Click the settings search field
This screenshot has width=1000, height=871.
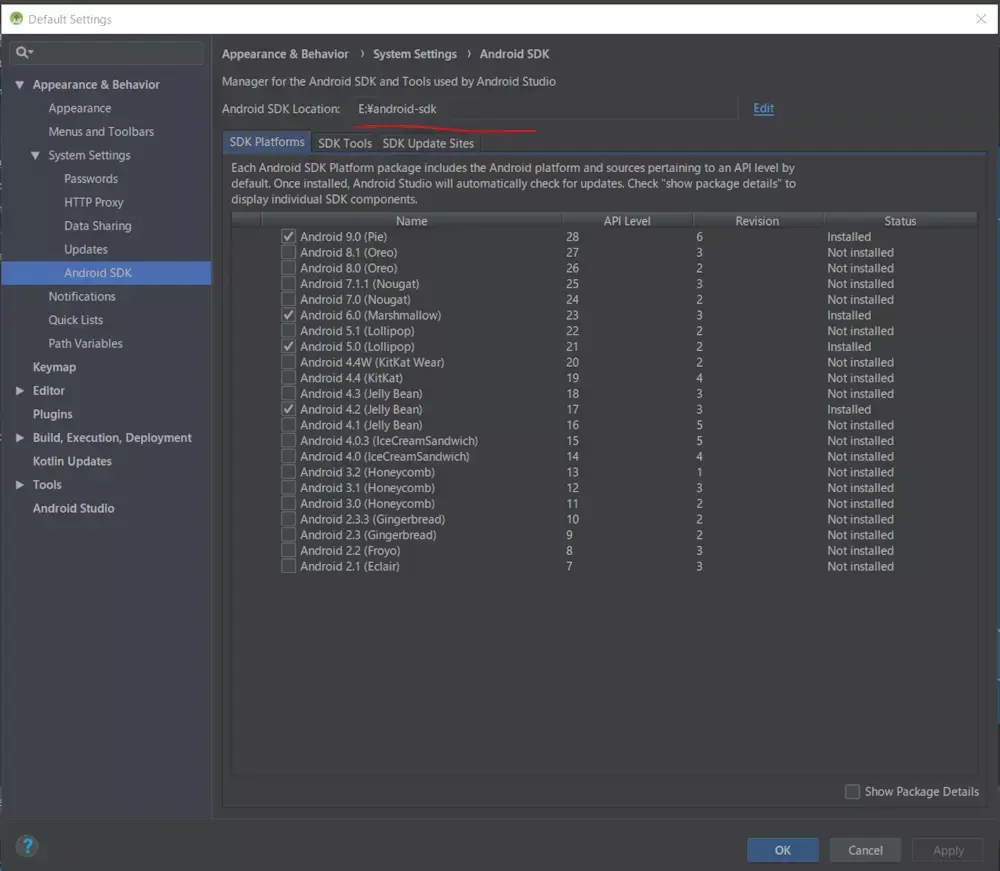pos(107,52)
